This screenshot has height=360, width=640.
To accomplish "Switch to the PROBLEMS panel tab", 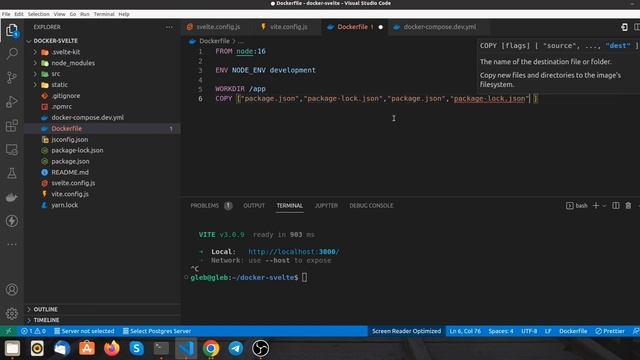I will pos(204,206).
